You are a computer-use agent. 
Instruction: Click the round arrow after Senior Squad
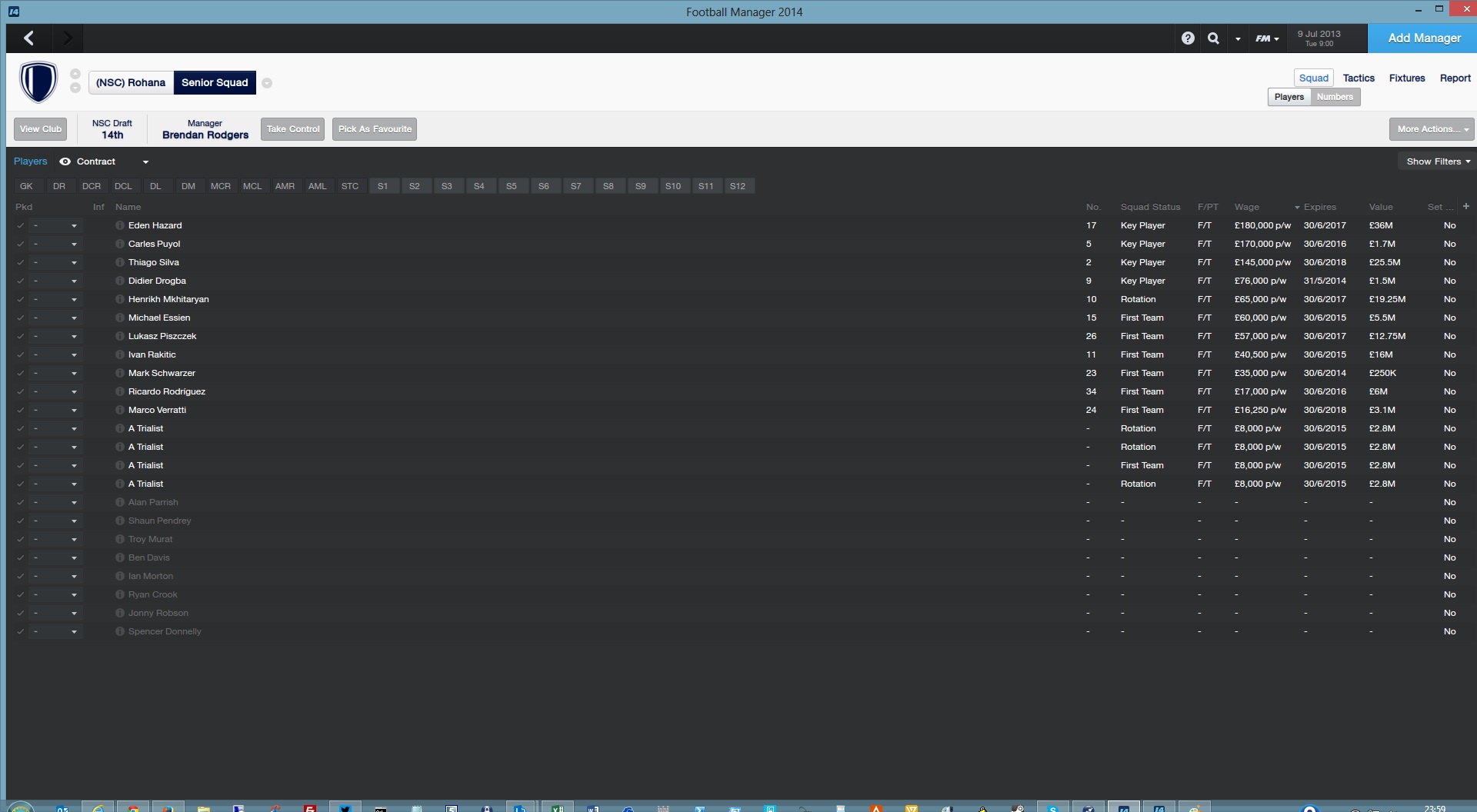[x=267, y=83]
